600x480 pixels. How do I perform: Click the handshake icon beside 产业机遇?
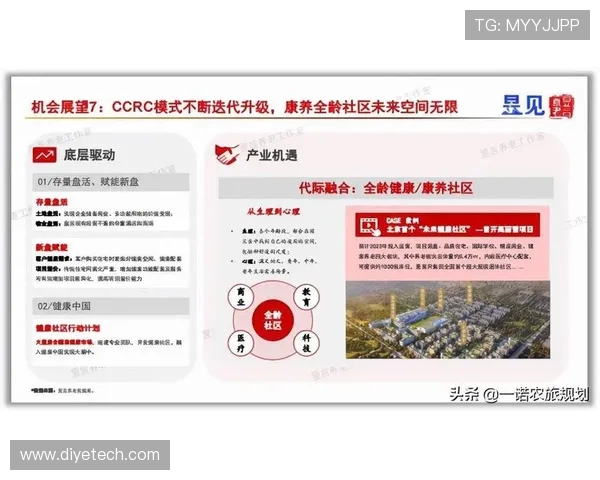coord(227,156)
